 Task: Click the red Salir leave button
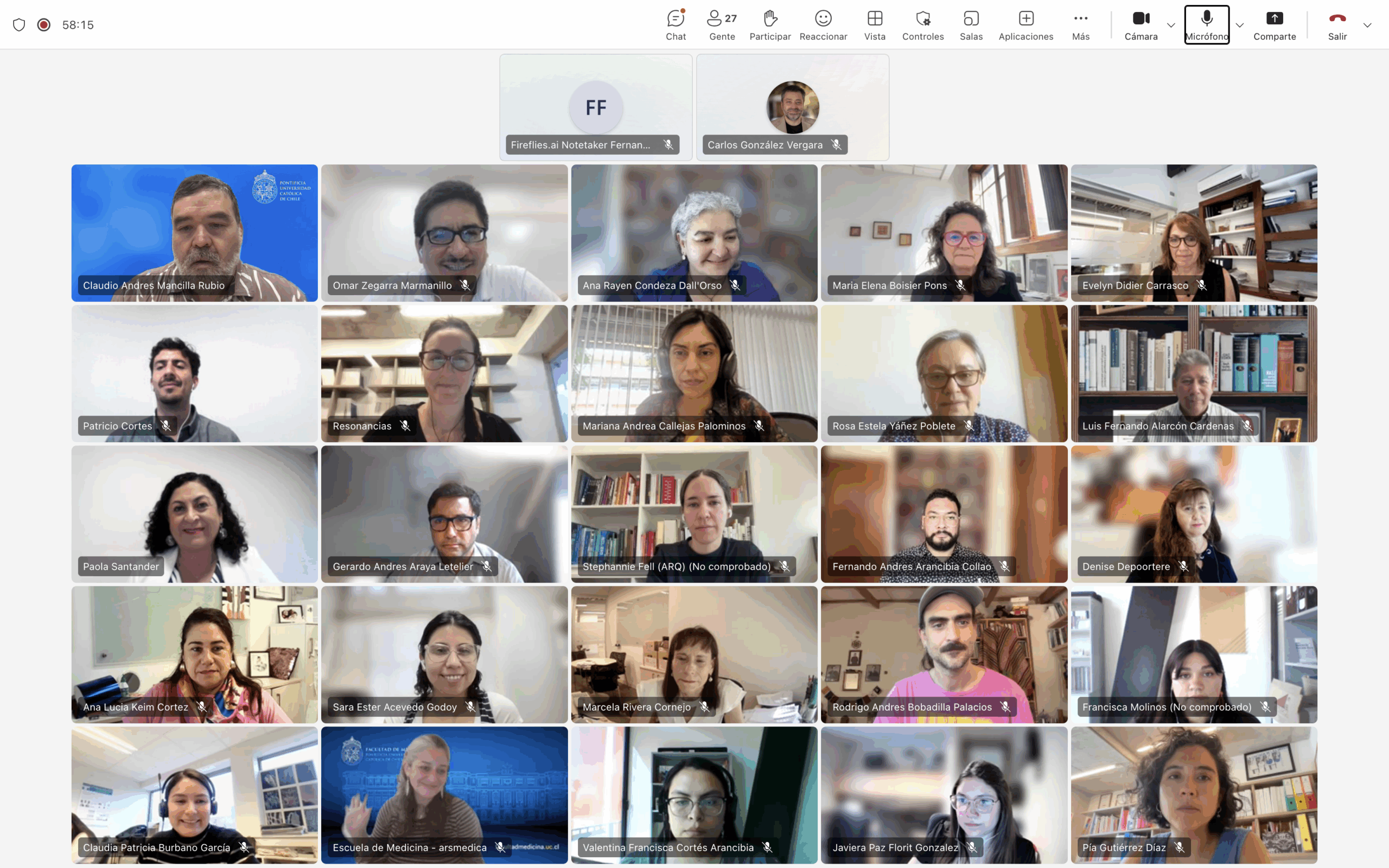[x=1337, y=25]
